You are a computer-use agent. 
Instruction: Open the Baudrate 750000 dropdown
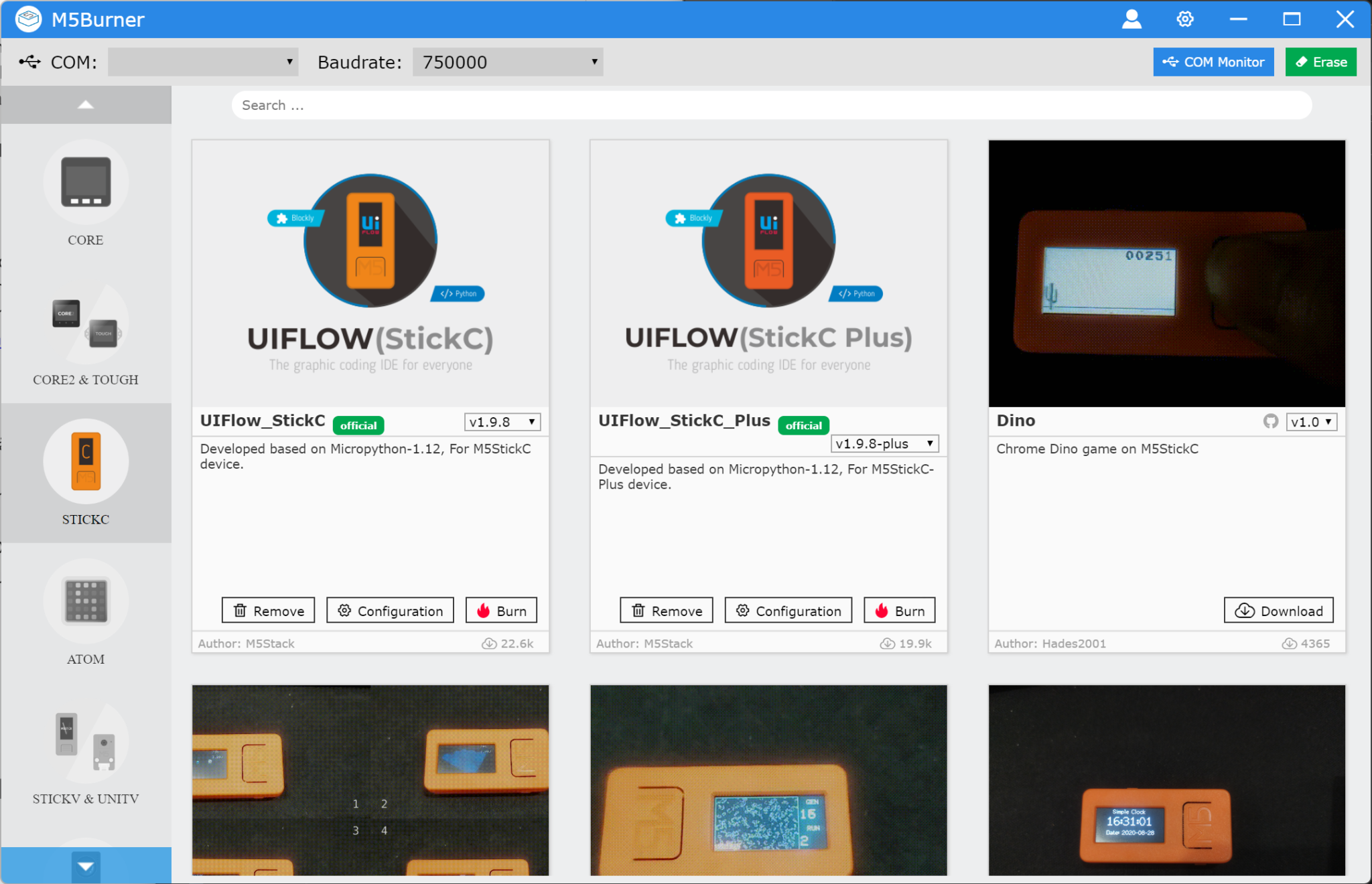[x=508, y=62]
